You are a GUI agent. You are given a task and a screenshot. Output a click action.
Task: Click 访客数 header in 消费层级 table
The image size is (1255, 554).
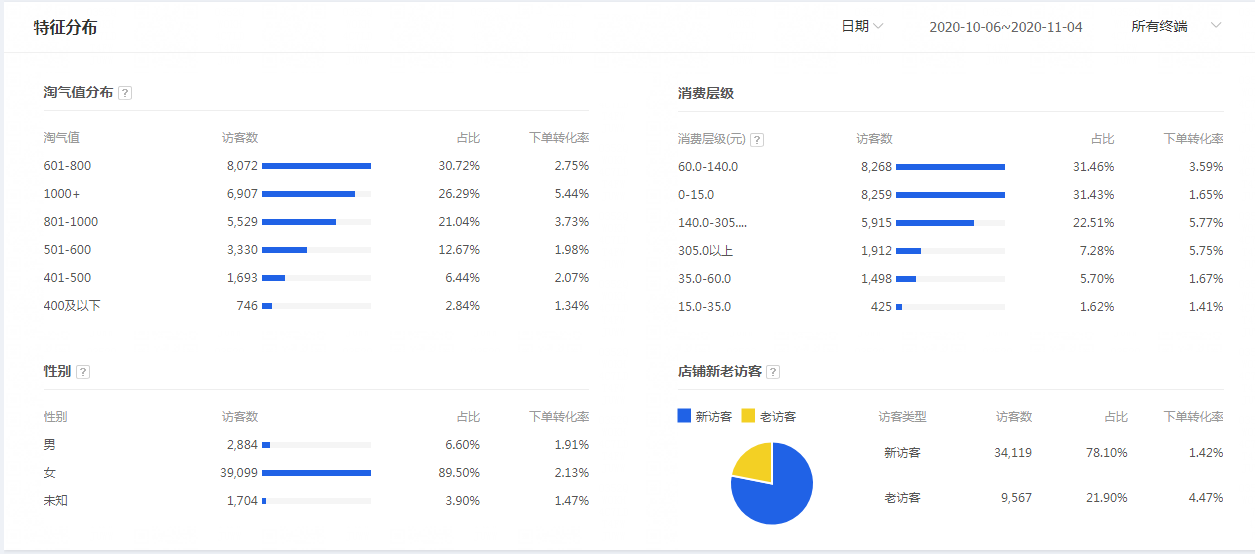coord(874,139)
